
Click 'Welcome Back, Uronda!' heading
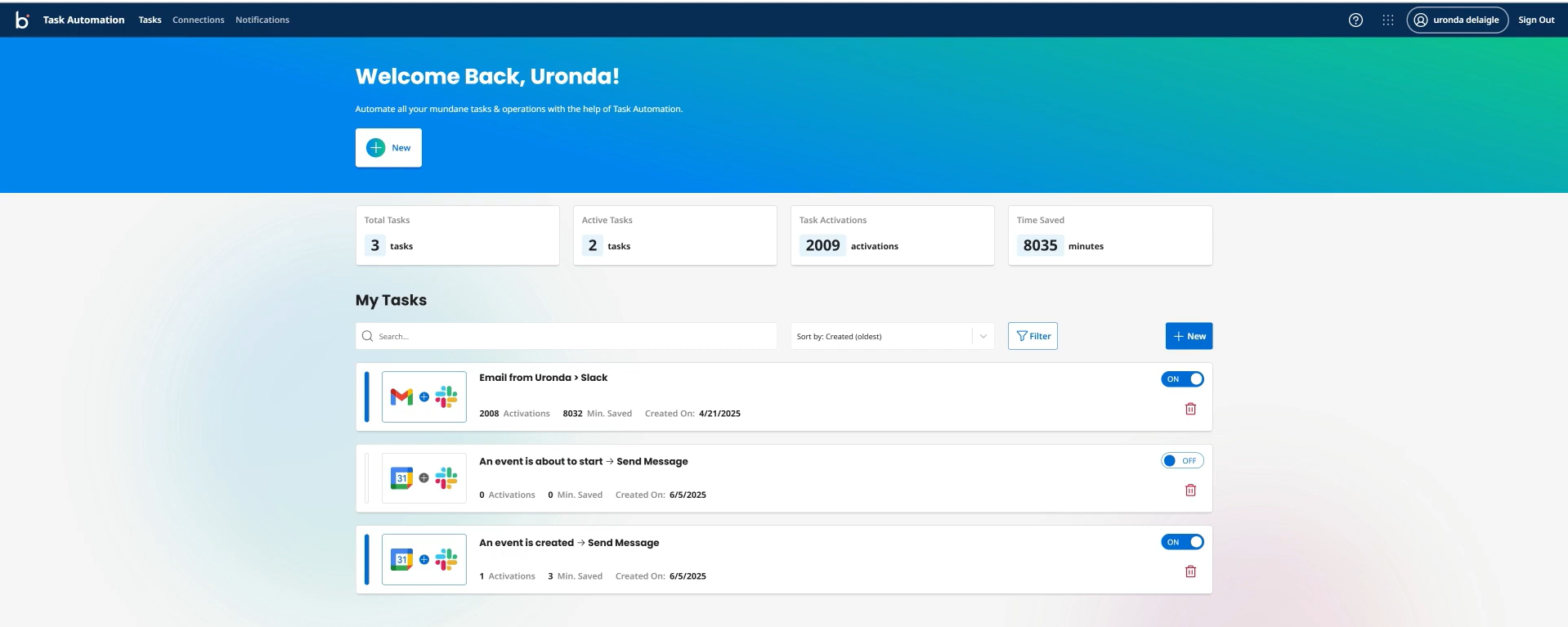pos(487,76)
